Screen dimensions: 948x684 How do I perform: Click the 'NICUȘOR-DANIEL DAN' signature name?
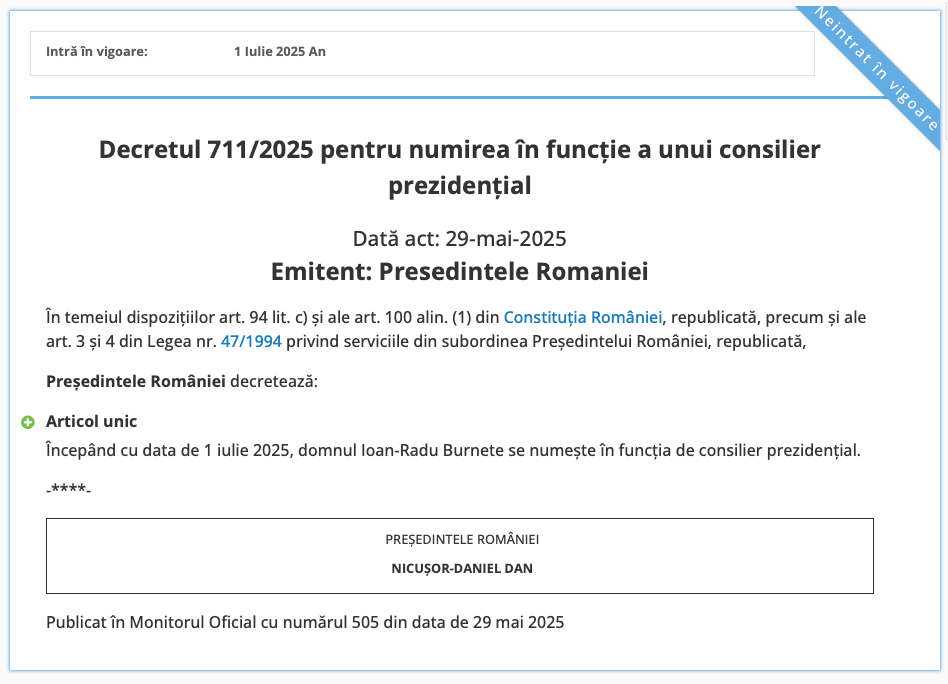(x=462, y=568)
